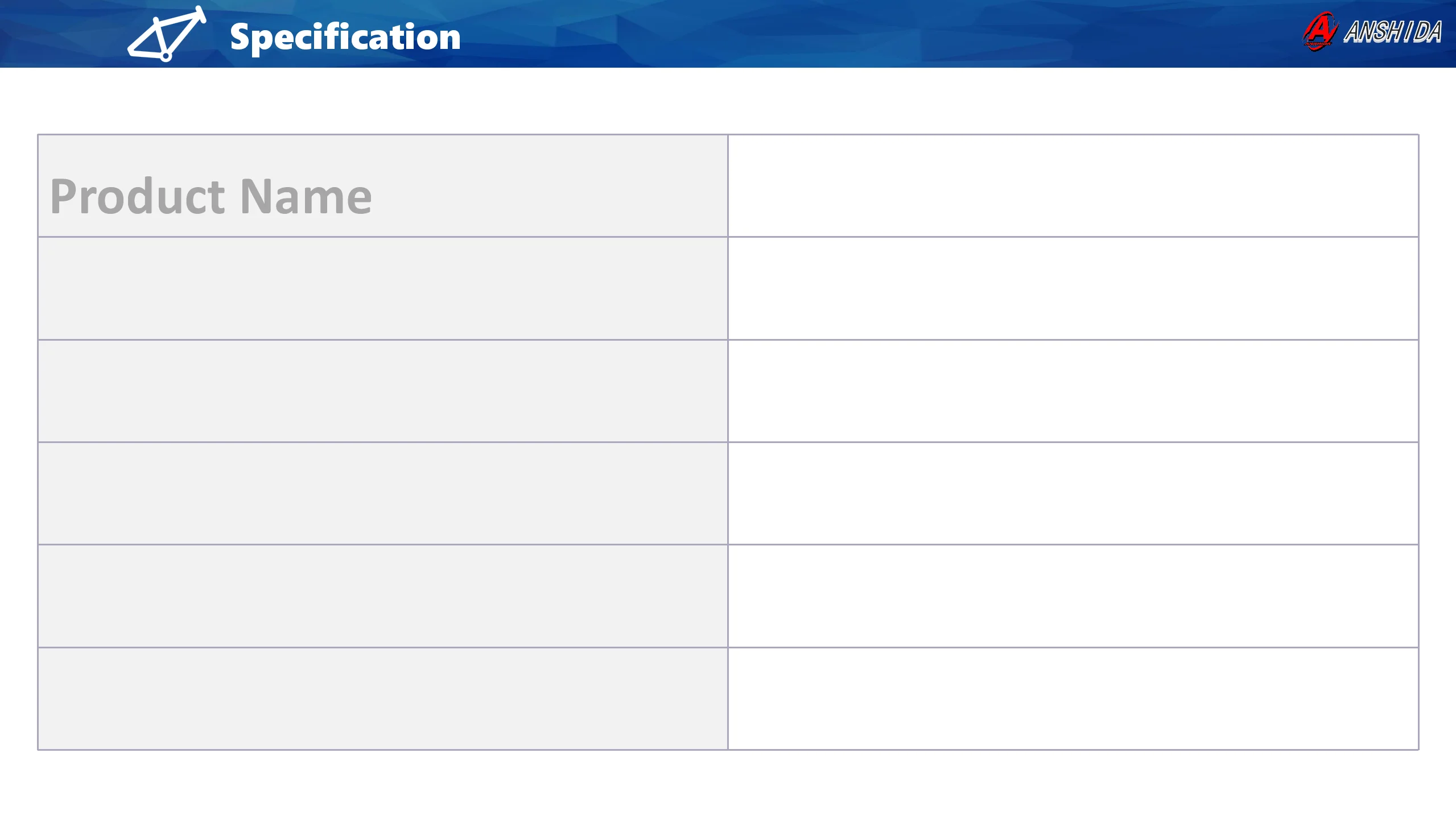Click the white value cell in row three

[x=1073, y=391]
